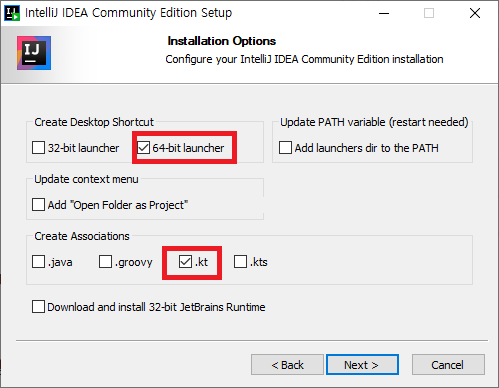499x388 pixels.
Task: Click the Update context menu group label
Action: click(86, 179)
